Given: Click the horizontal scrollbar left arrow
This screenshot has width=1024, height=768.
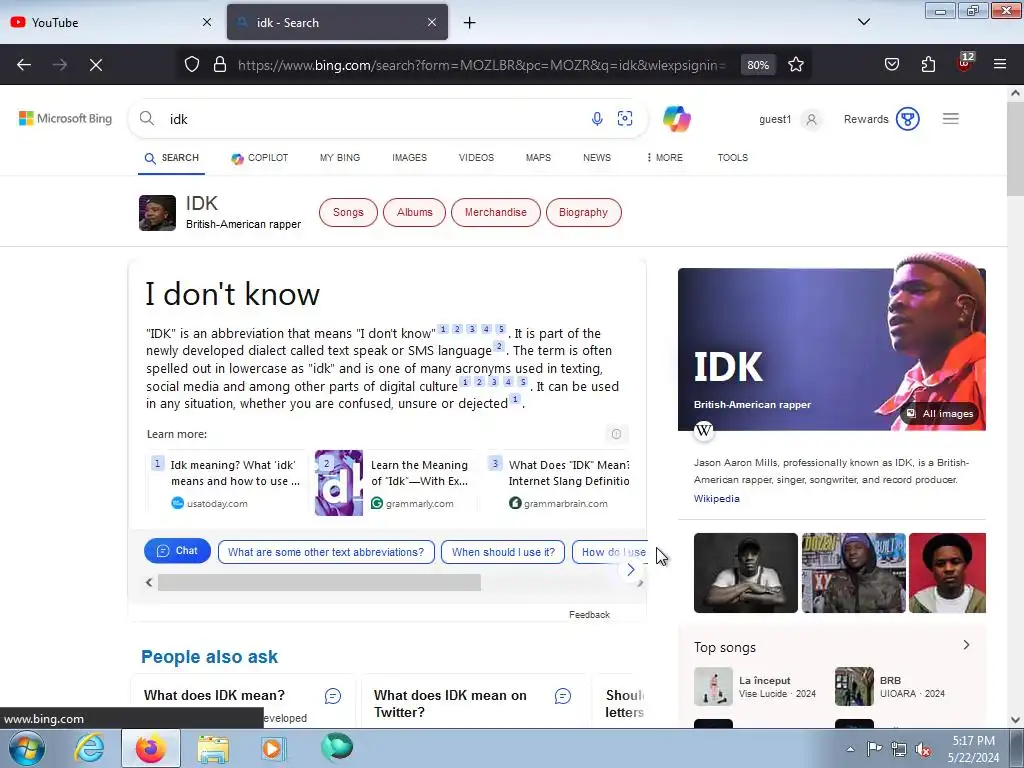Looking at the screenshot, I should pyautogui.click(x=149, y=583).
